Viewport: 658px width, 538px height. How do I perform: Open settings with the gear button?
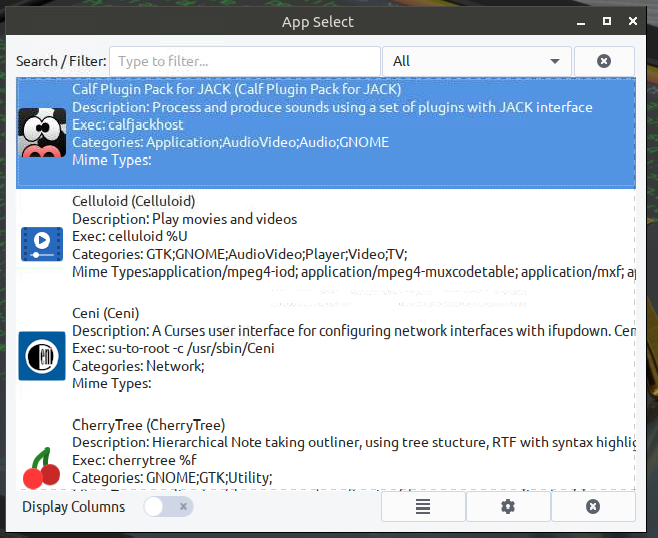tap(508, 507)
